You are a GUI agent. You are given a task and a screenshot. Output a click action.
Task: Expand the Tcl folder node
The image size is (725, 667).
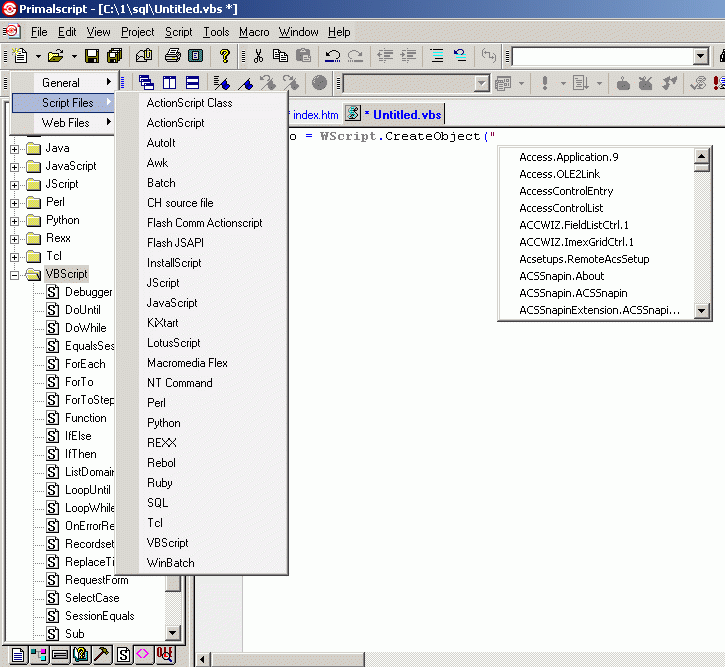coord(14,257)
